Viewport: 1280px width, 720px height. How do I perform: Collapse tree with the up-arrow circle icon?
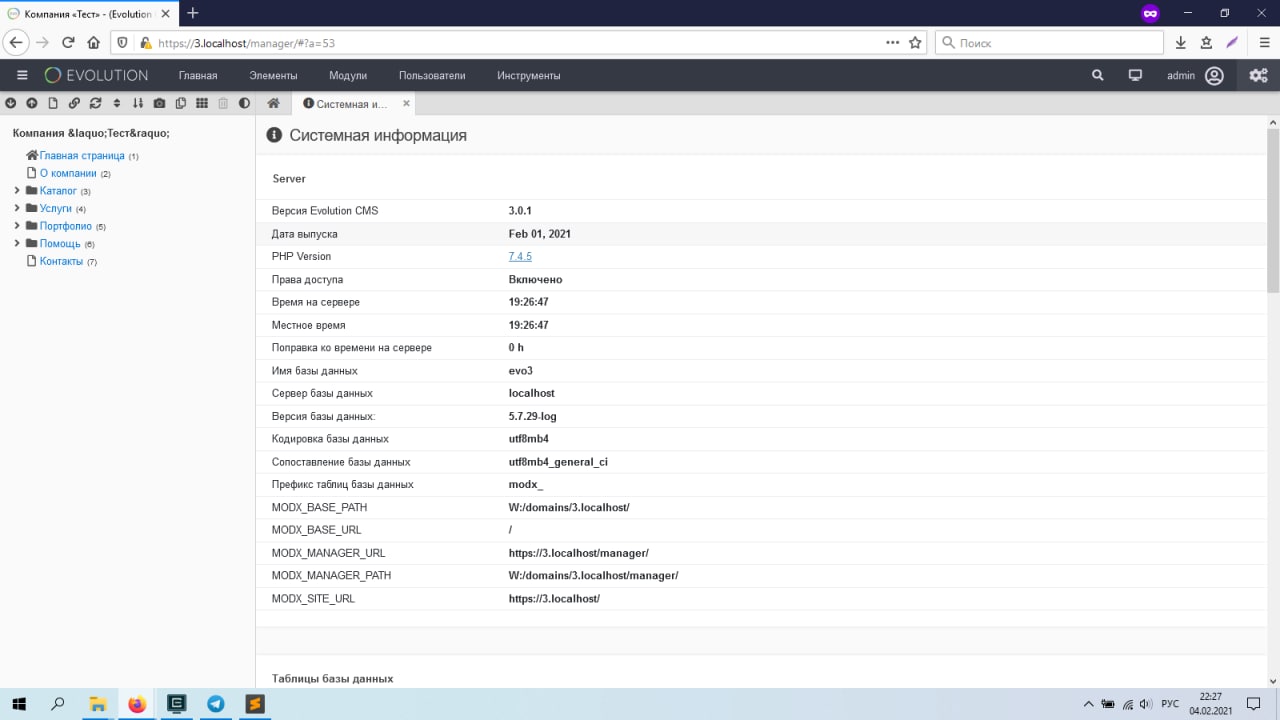tap(32, 103)
